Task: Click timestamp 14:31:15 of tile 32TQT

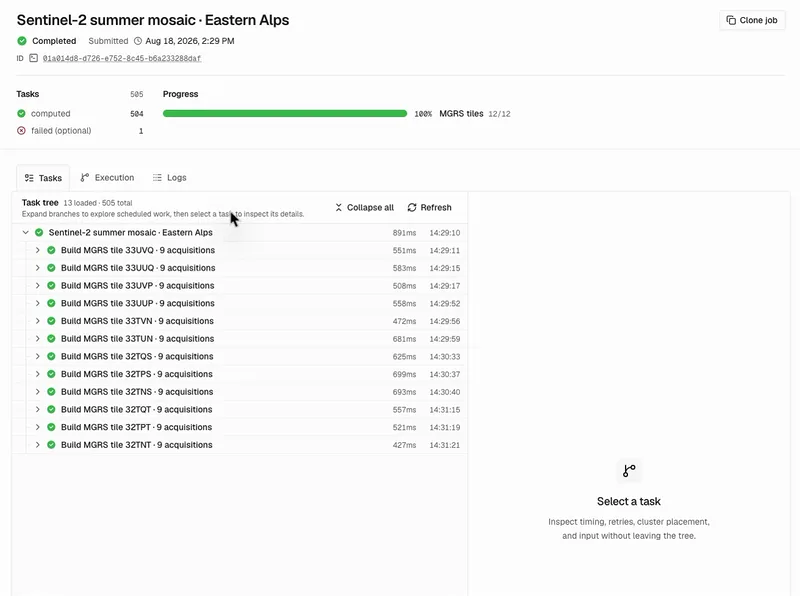Action: 444,410
